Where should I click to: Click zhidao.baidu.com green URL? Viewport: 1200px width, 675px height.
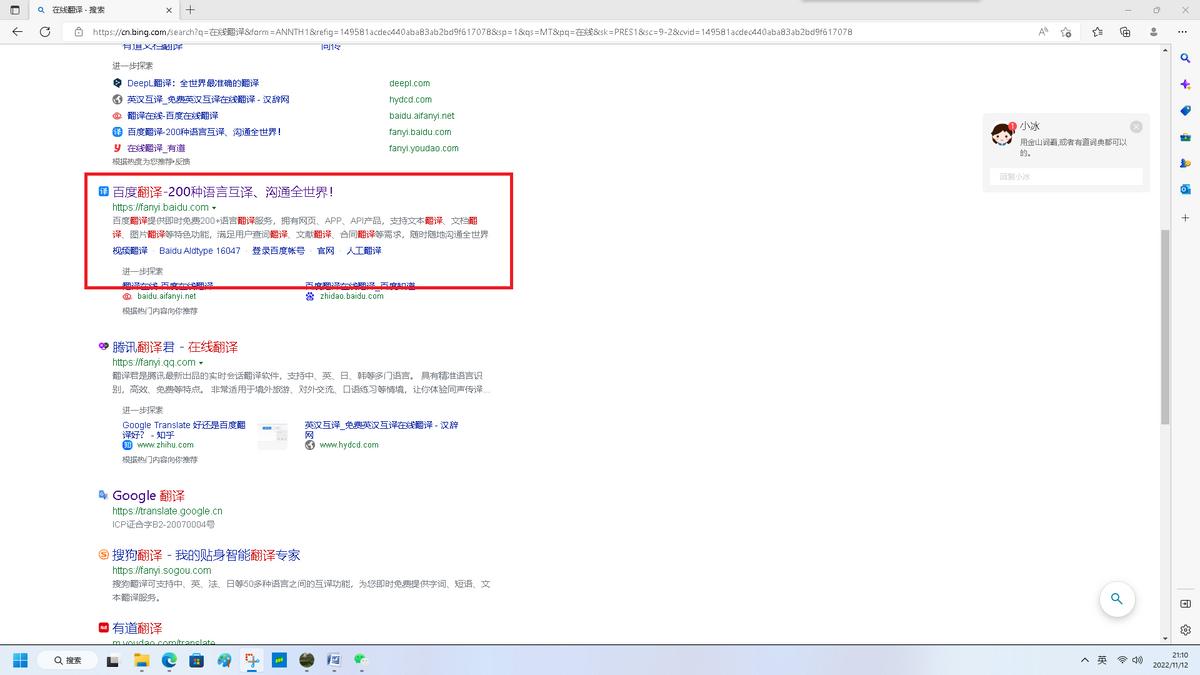pyautogui.click(x=351, y=296)
